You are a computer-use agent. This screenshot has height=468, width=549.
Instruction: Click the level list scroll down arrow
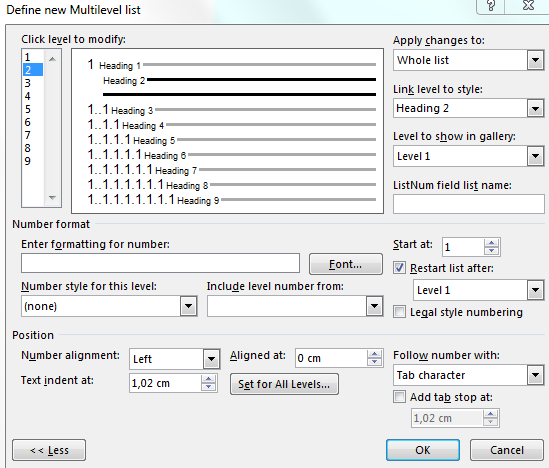click(53, 198)
